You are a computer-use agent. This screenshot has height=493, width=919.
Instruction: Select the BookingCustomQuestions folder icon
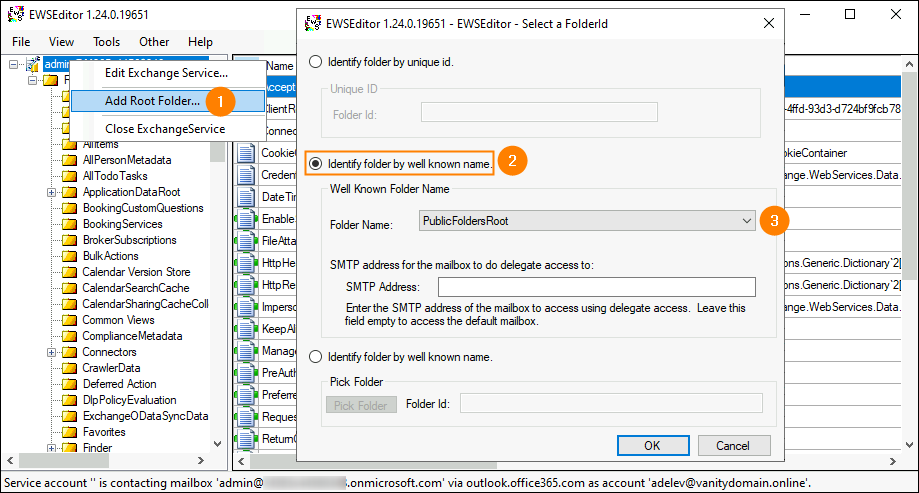[x=69, y=208]
